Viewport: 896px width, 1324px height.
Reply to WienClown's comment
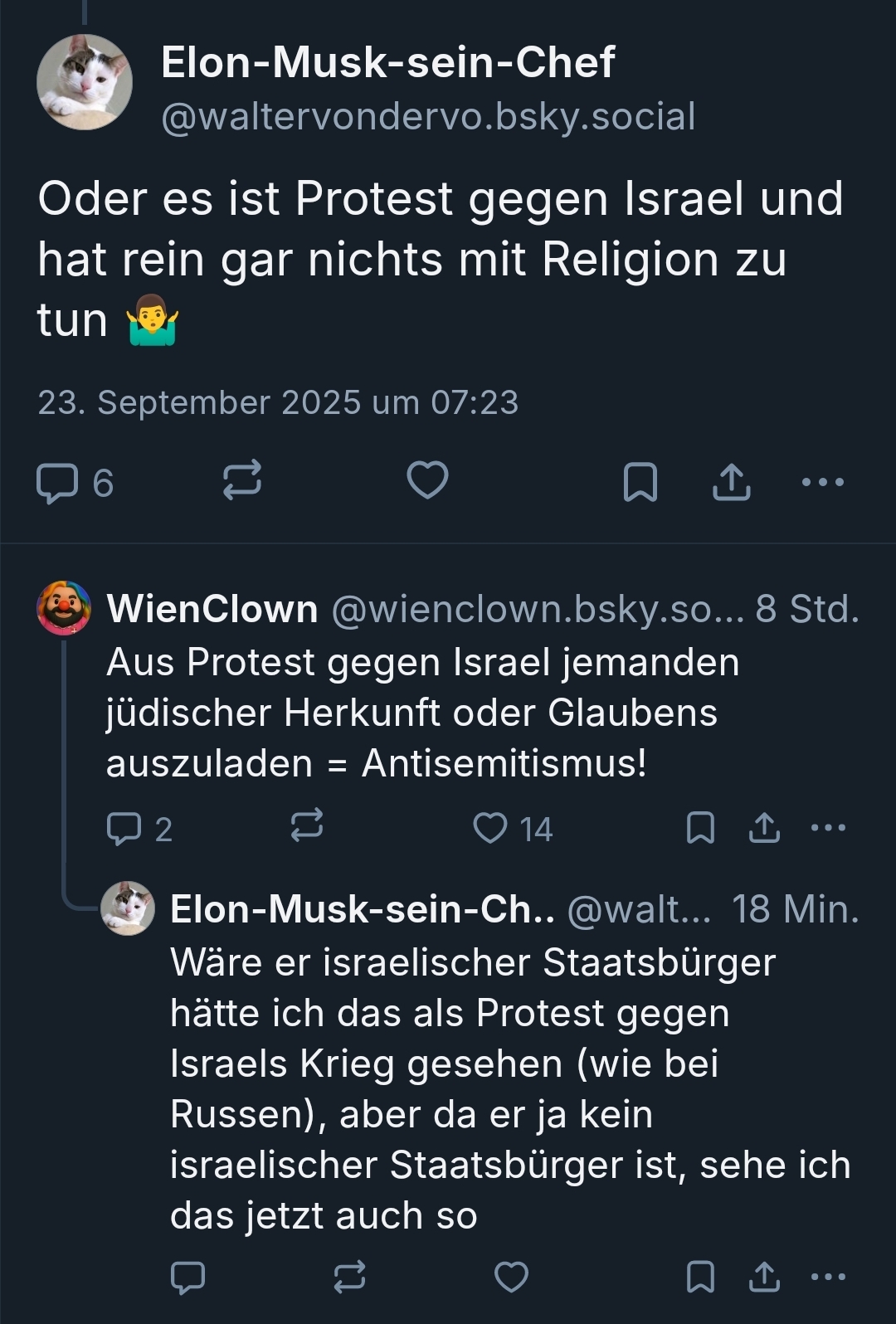124,828
